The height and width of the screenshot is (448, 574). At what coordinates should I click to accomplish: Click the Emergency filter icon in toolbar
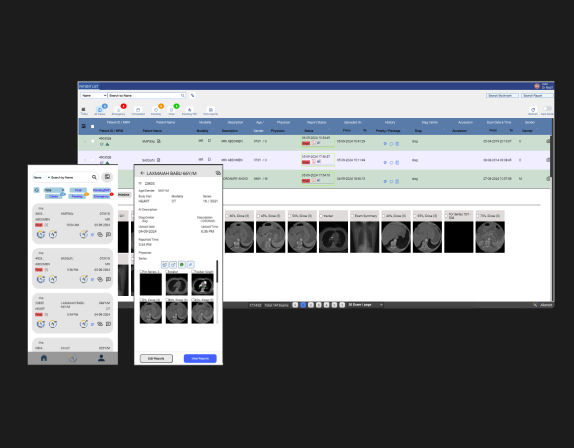[x=118, y=110]
